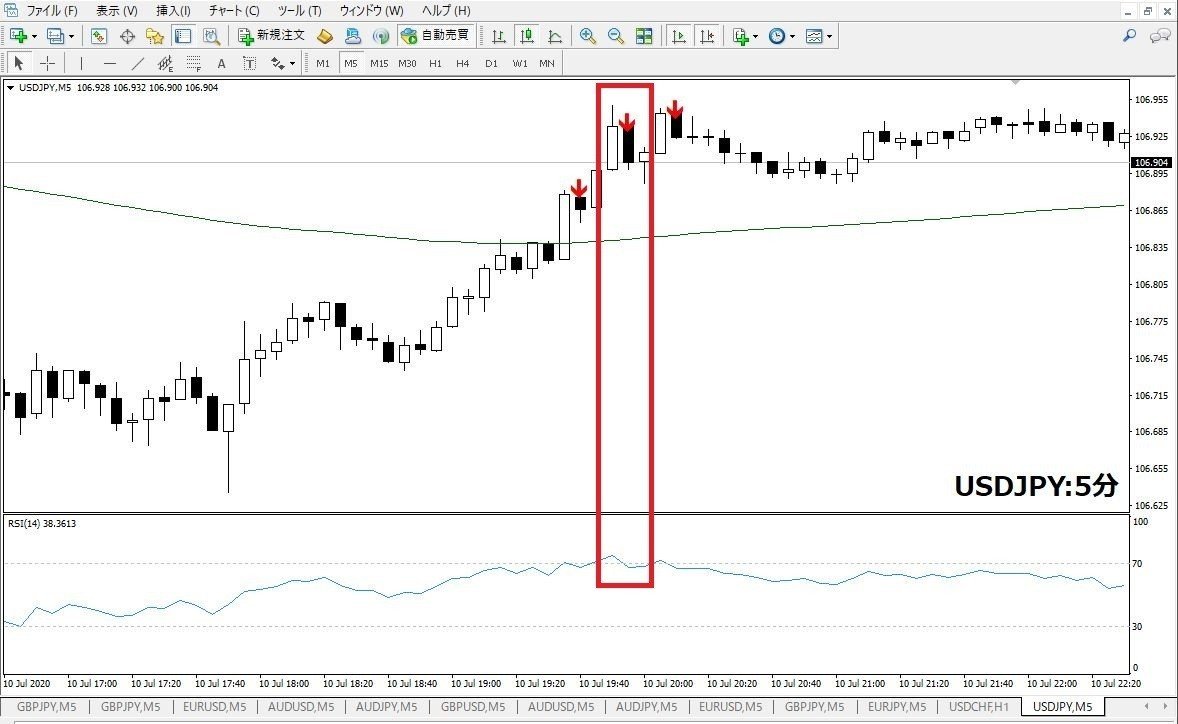The image size is (1178, 724).
Task: Select the crosshair tool
Action: click(47, 63)
